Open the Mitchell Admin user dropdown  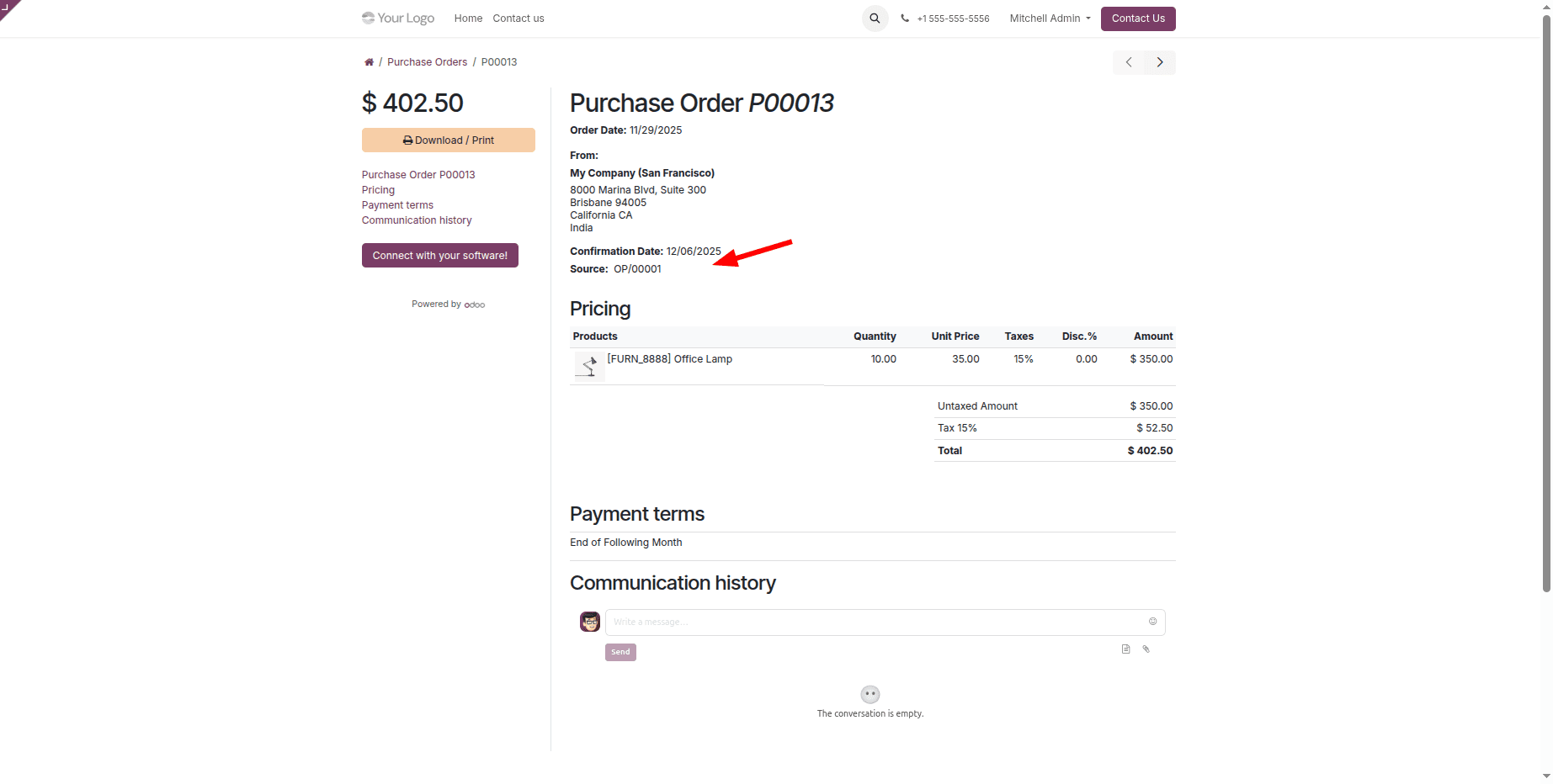pos(1048,18)
